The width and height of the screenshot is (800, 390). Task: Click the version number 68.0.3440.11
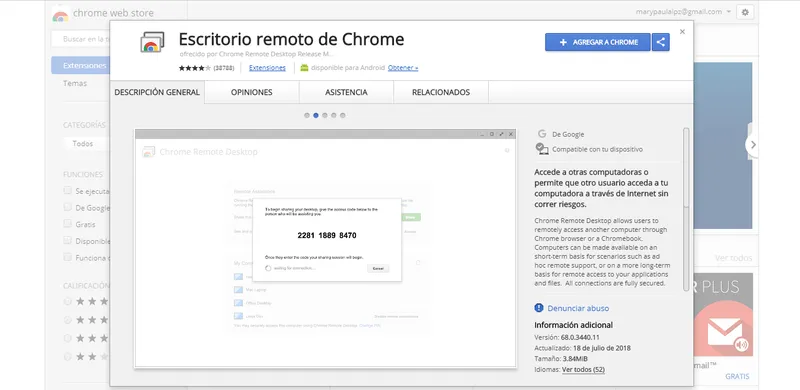580,337
